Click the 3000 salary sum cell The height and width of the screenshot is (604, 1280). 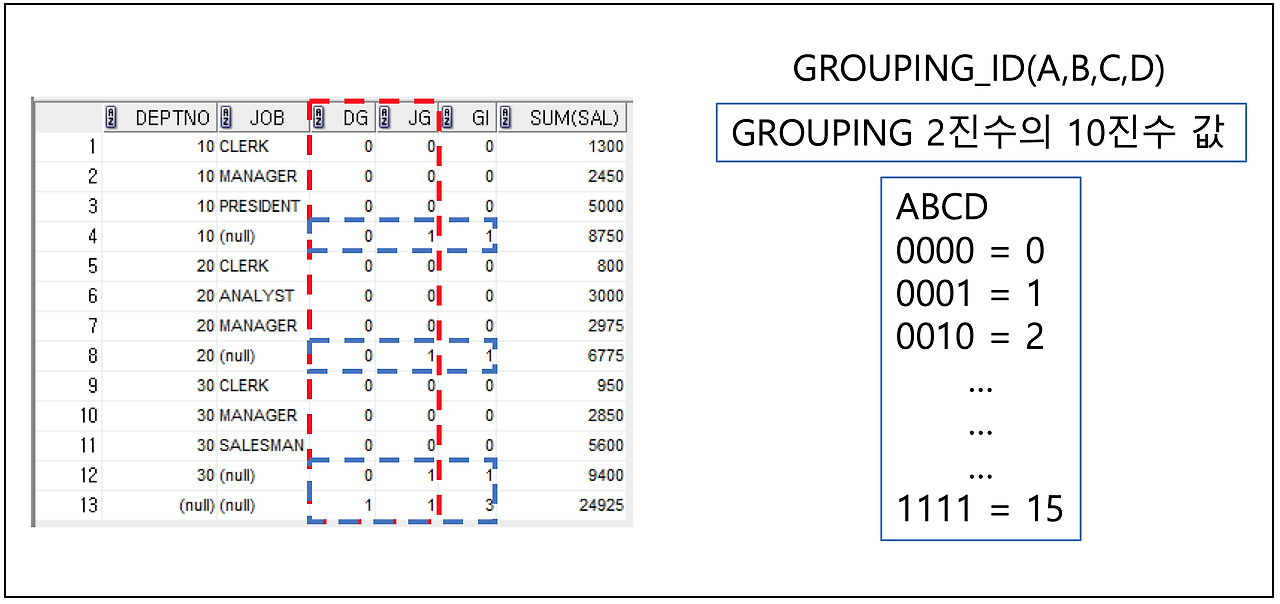click(606, 296)
